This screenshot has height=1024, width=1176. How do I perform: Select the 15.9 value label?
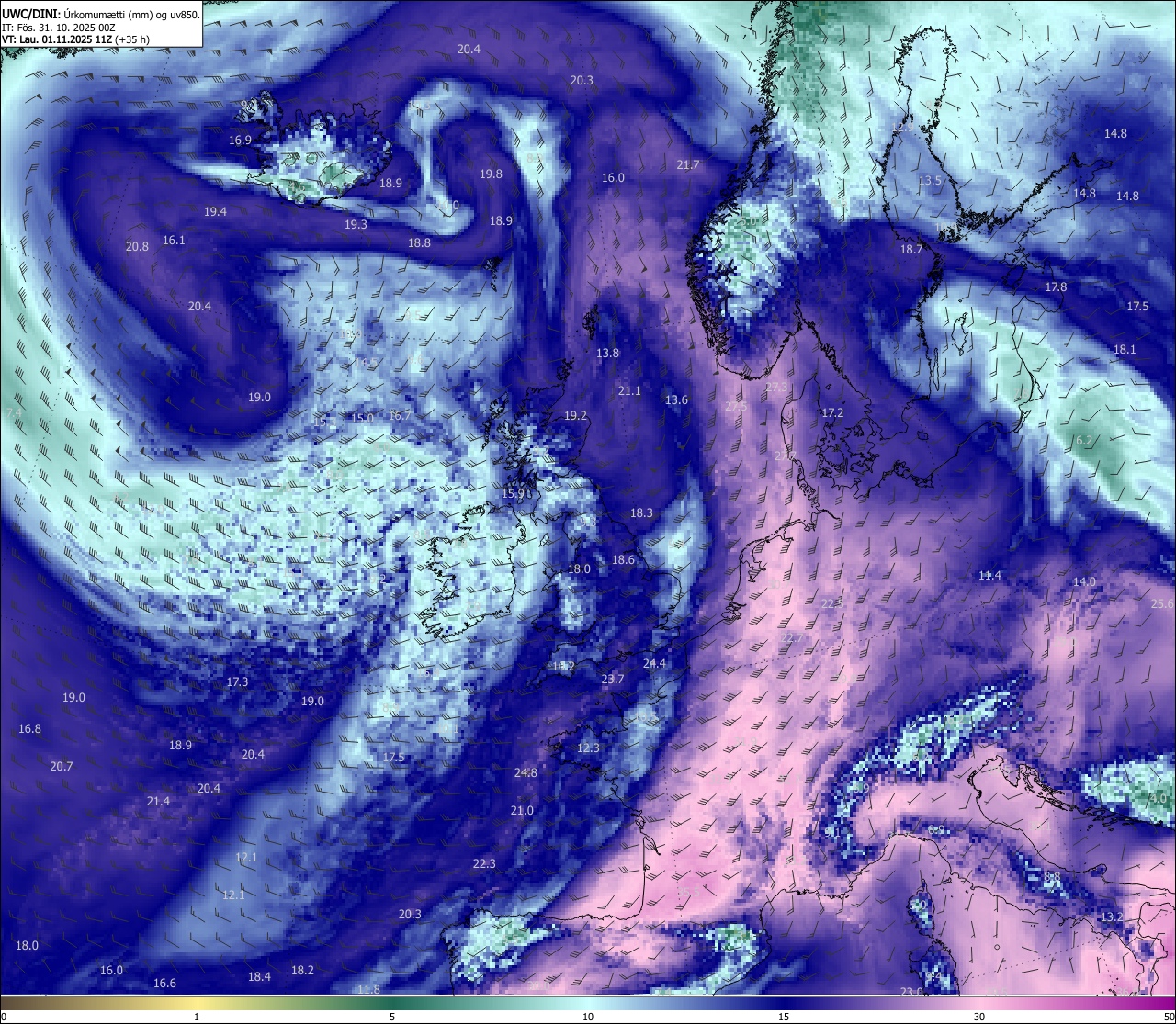513,494
